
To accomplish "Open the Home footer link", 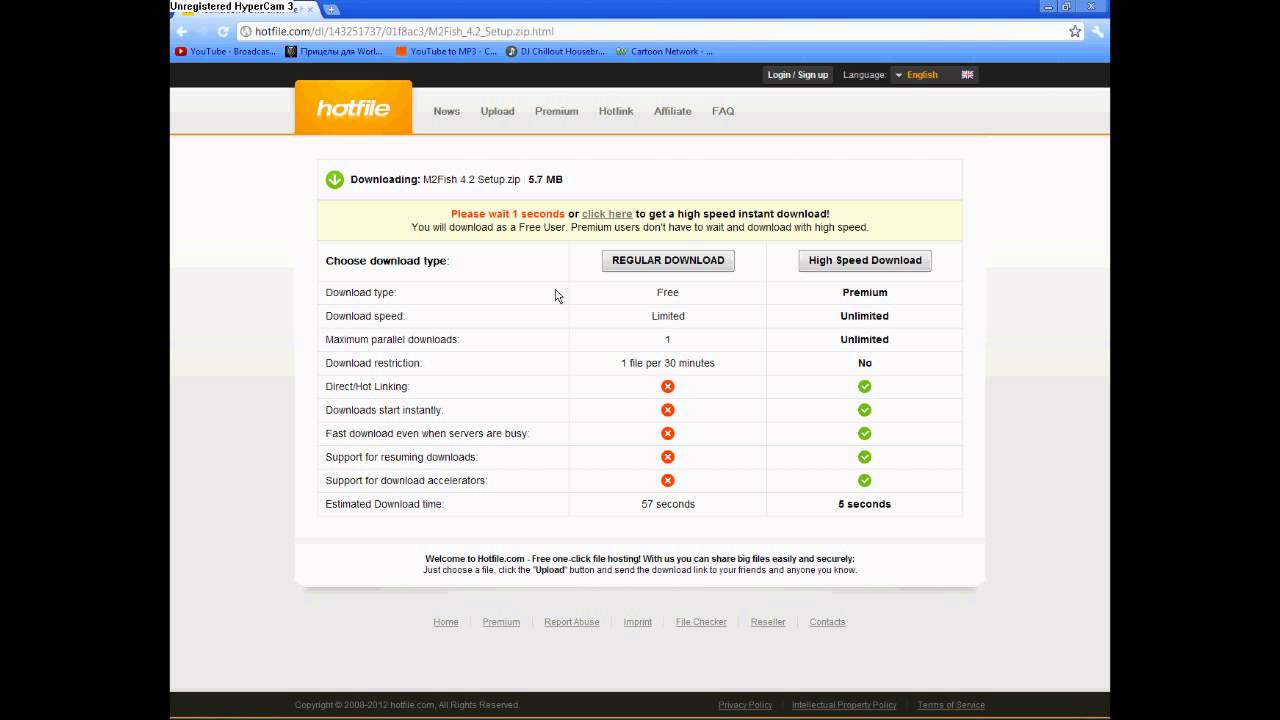I will pyautogui.click(x=446, y=622).
